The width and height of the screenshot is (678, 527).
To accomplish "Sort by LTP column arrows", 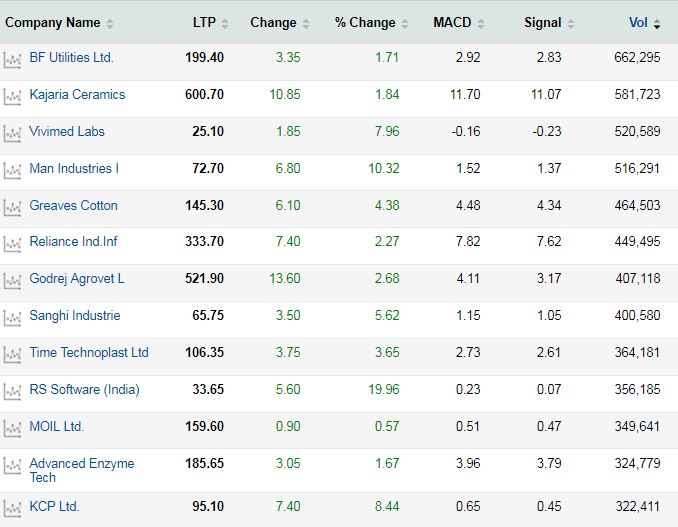I will [225, 24].
